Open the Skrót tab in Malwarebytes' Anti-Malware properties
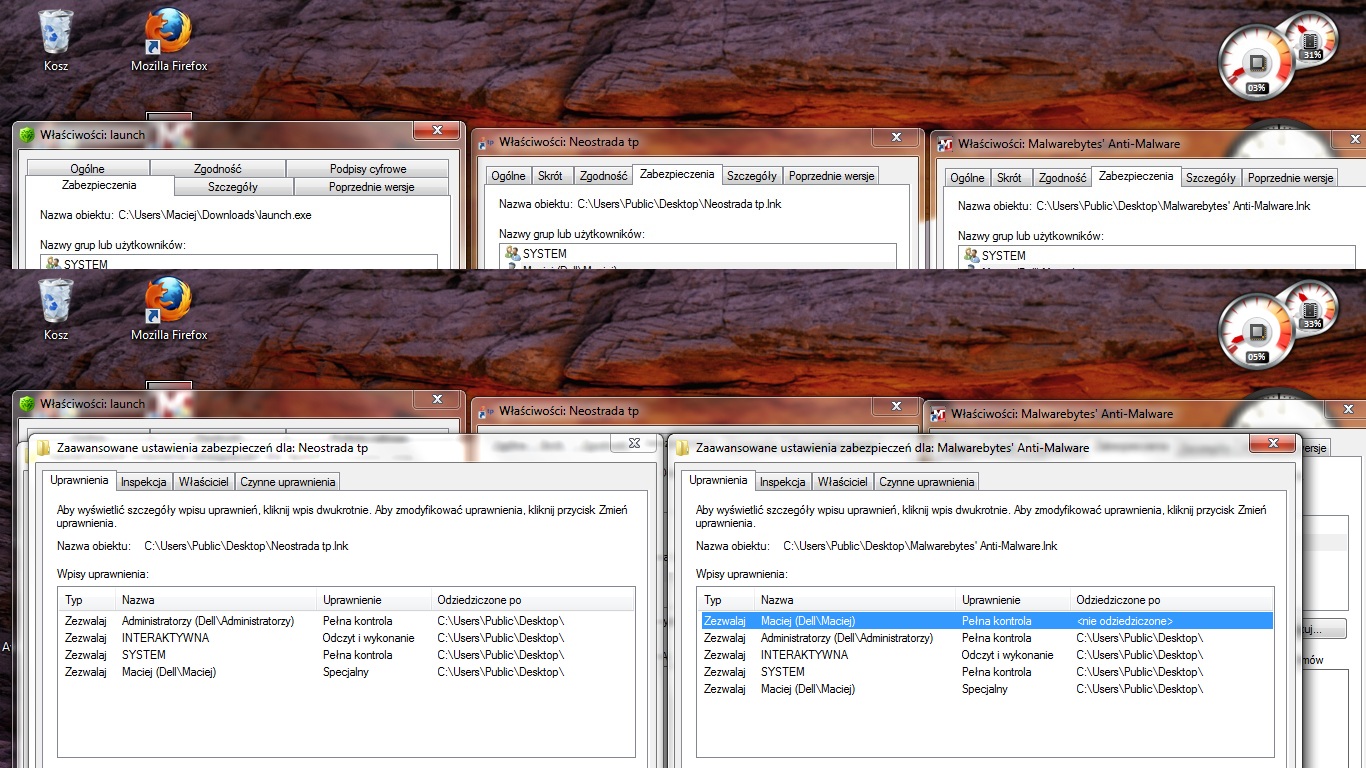The width and height of the screenshot is (1366, 768). pos(1010,178)
